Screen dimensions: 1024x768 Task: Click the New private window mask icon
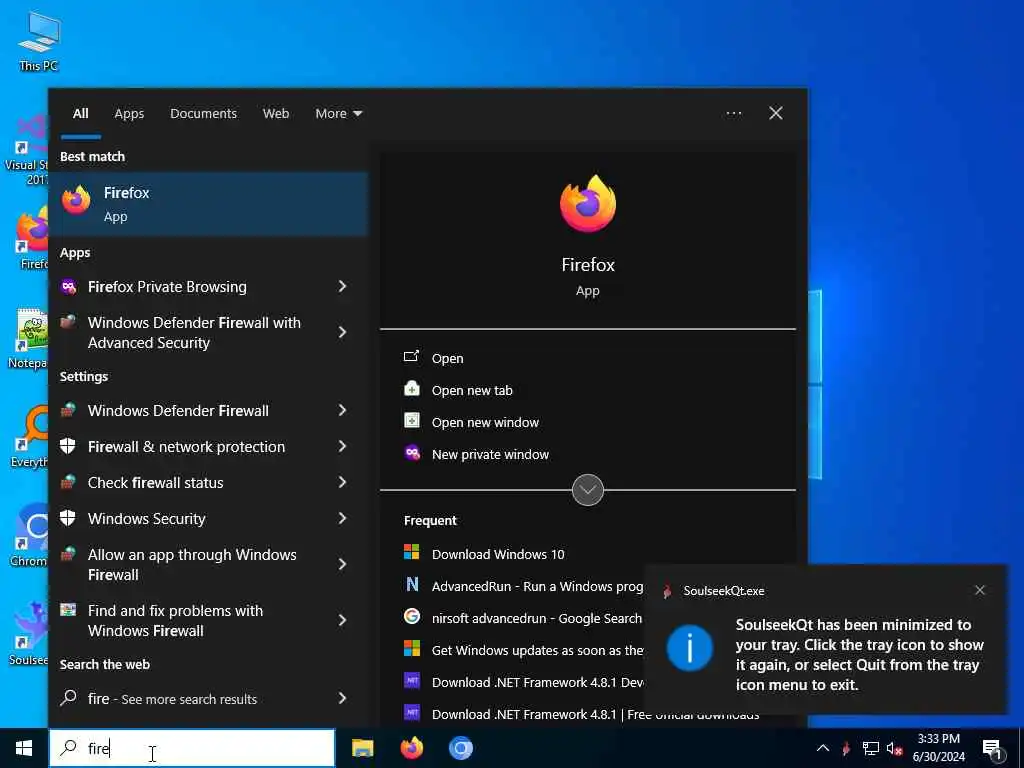(411, 453)
